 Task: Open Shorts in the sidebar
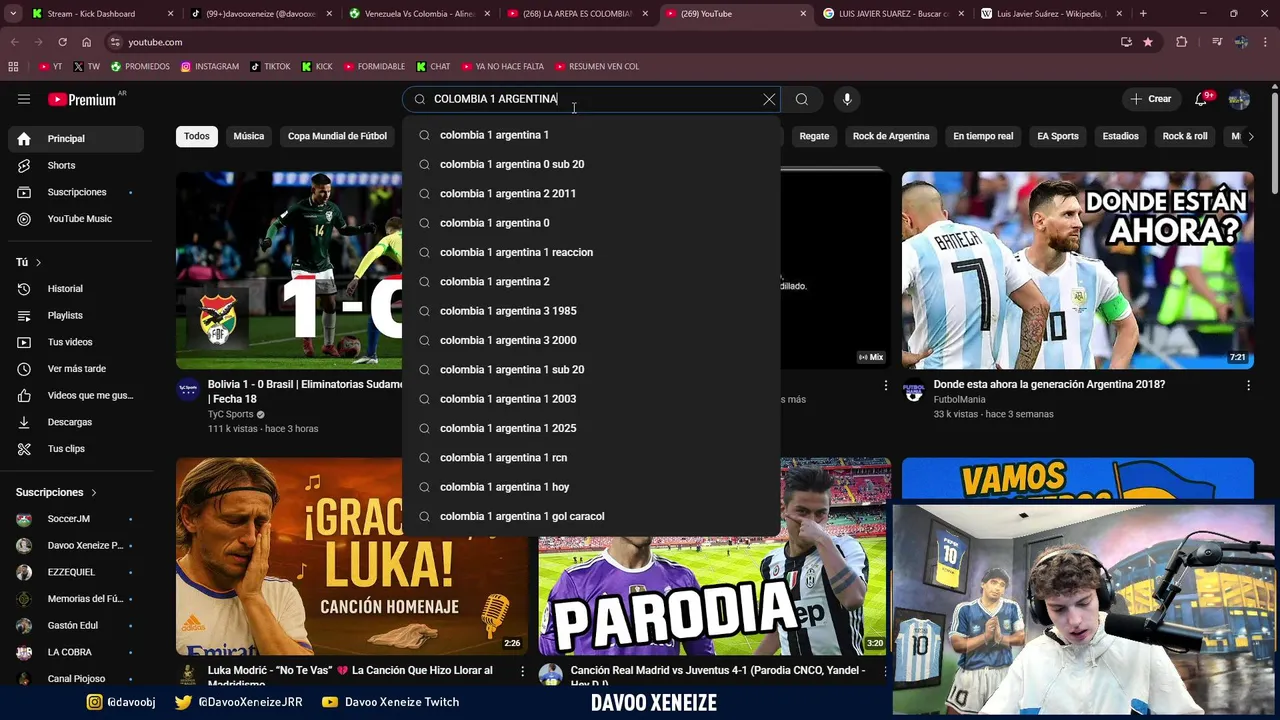(76, 165)
